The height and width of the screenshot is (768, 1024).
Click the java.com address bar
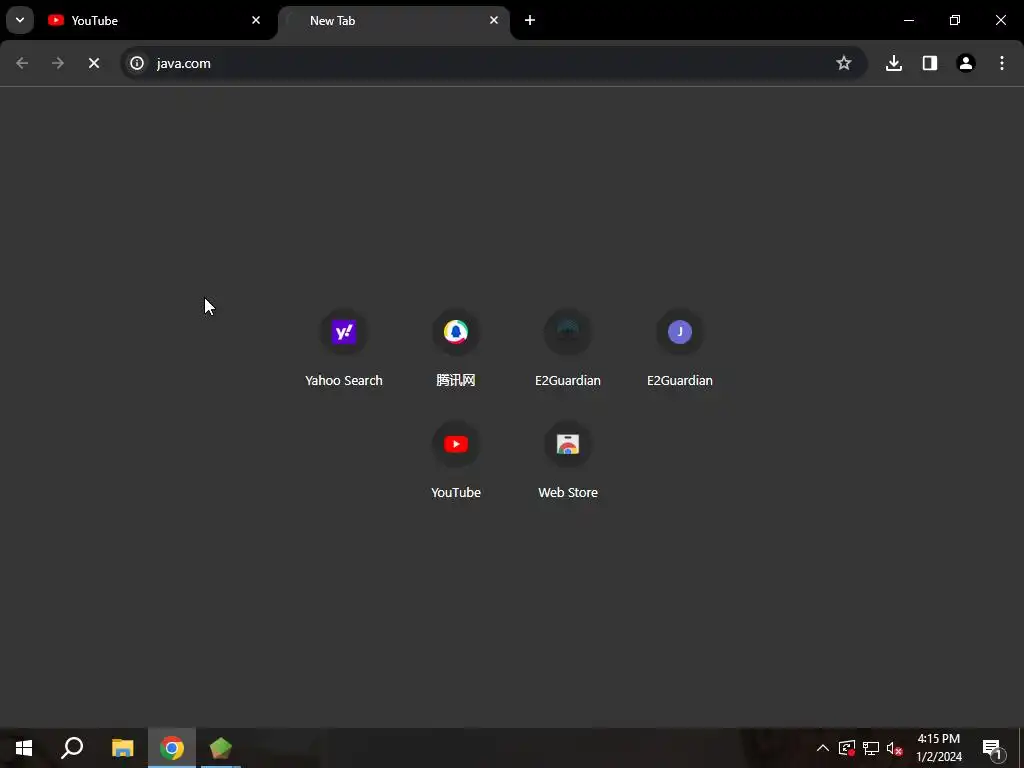coord(494,63)
